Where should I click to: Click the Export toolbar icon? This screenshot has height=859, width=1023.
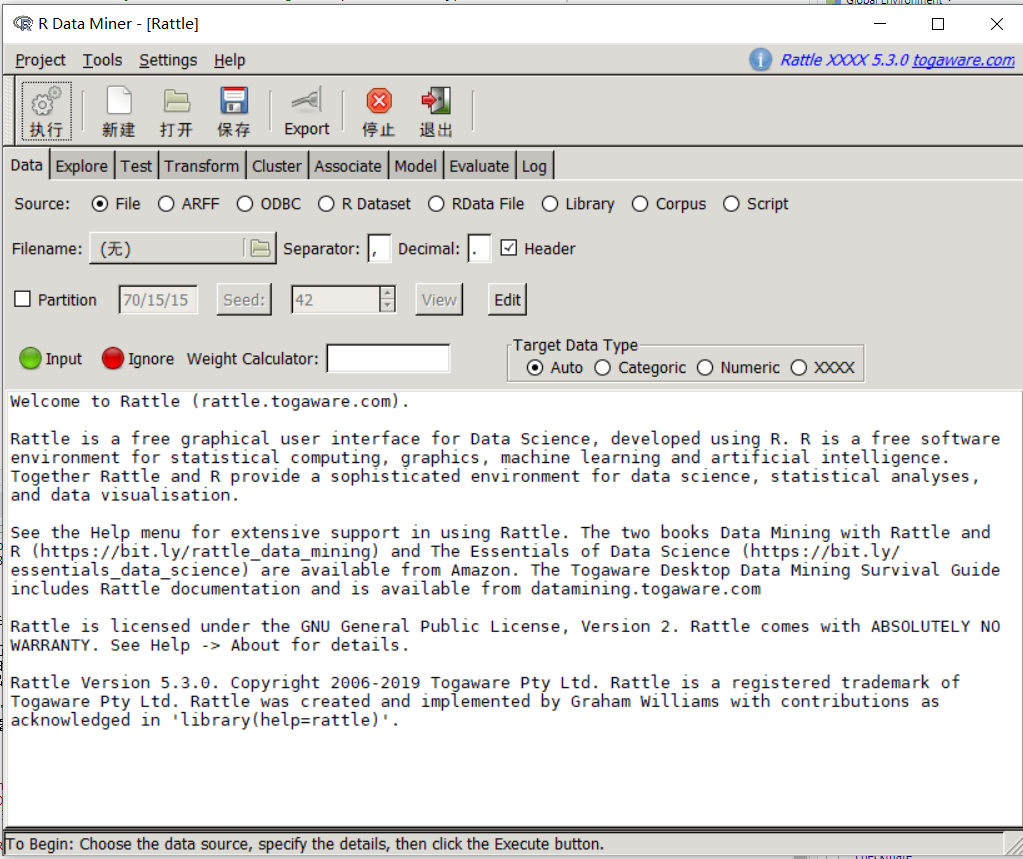[x=306, y=108]
